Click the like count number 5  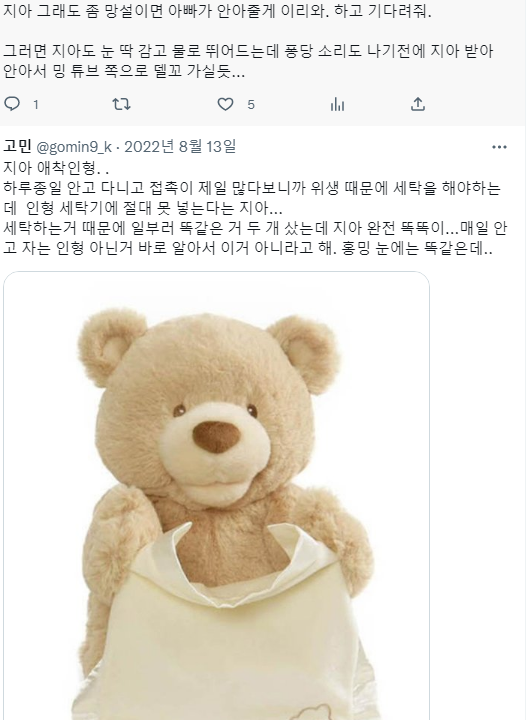(251, 105)
